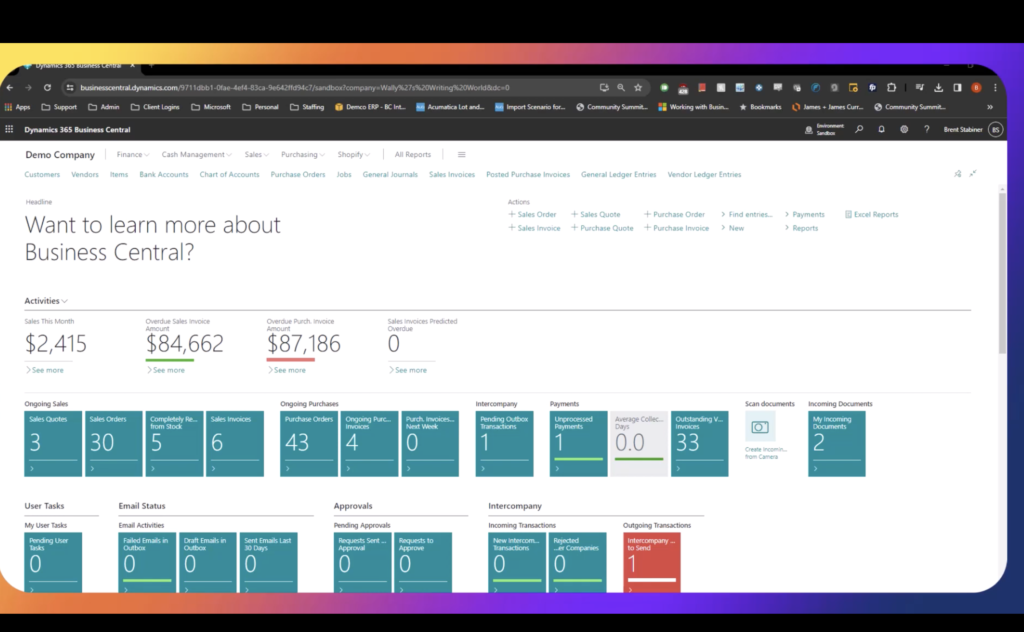
Task: Collapse the Activities section chevron
Action: click(x=65, y=301)
